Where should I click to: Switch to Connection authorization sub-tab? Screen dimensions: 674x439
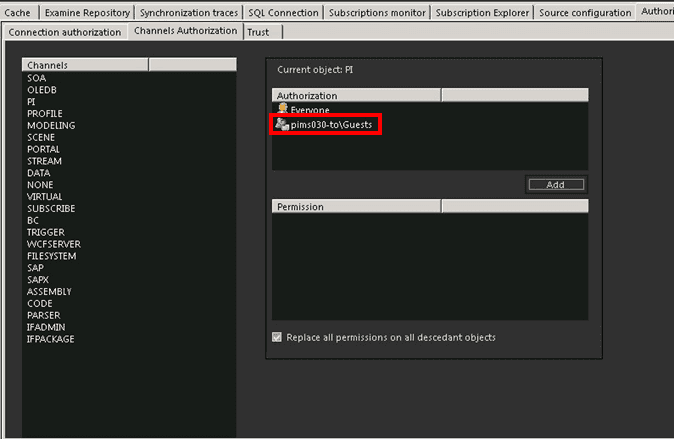click(65, 32)
